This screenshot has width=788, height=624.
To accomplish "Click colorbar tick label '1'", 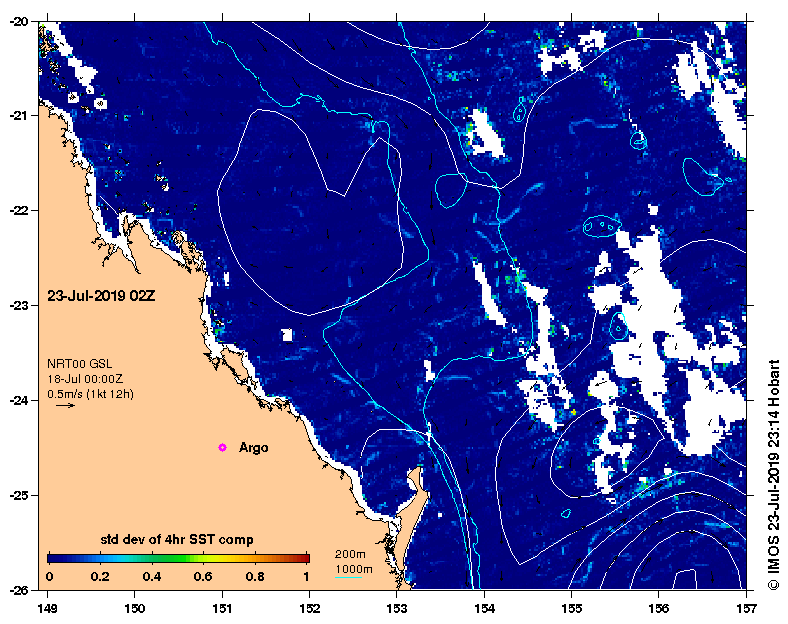I will (306, 576).
